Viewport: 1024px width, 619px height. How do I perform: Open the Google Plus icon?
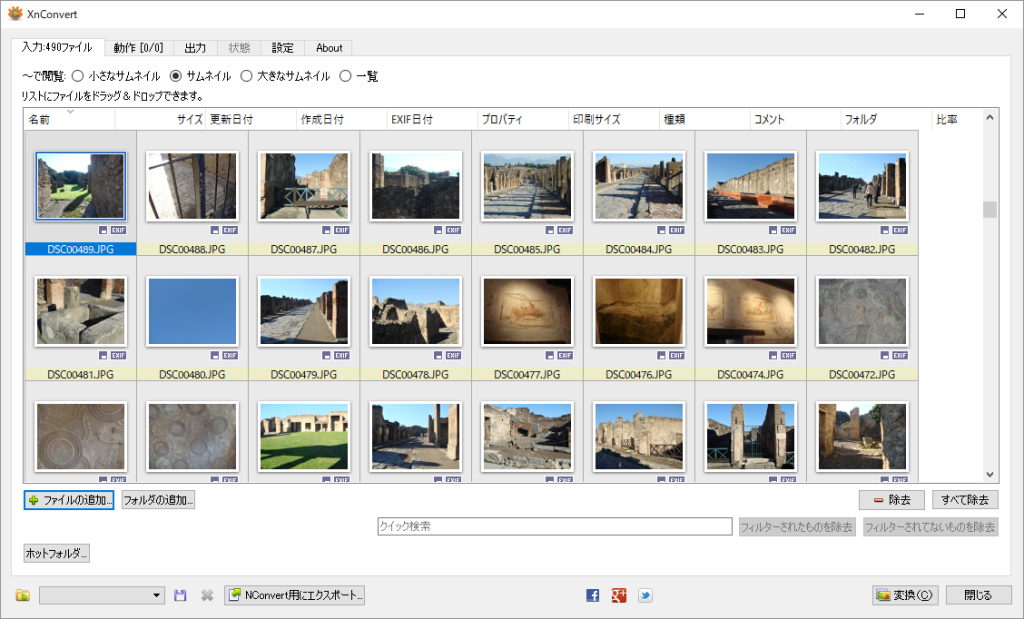pos(619,596)
